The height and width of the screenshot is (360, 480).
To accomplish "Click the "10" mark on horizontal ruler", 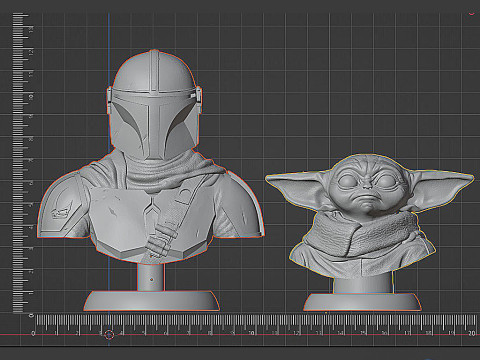I will [x=252, y=333].
